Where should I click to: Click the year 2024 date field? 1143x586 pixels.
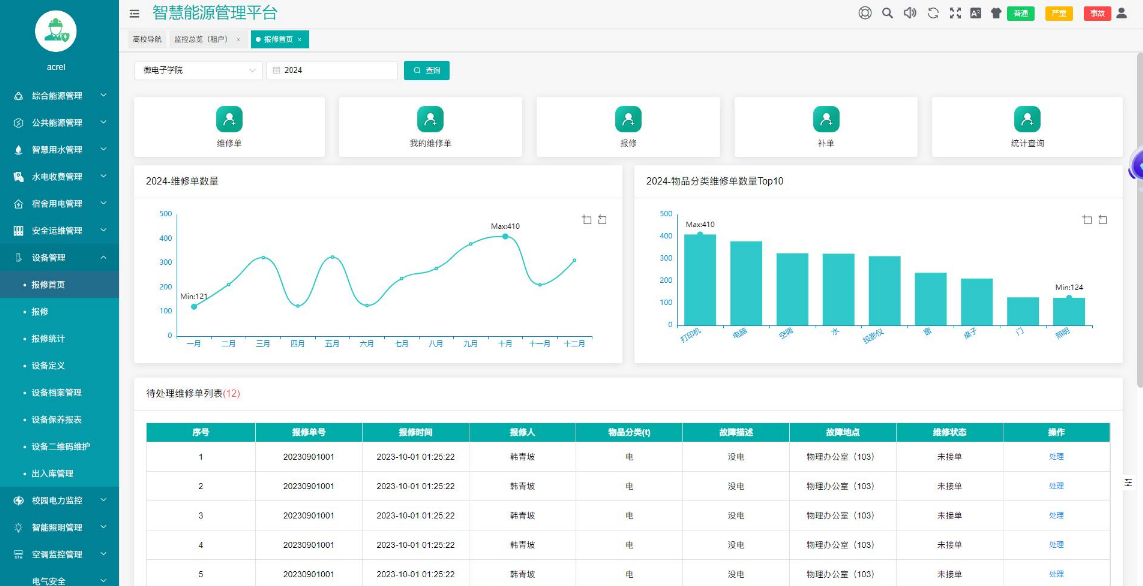pyautogui.click(x=332, y=71)
